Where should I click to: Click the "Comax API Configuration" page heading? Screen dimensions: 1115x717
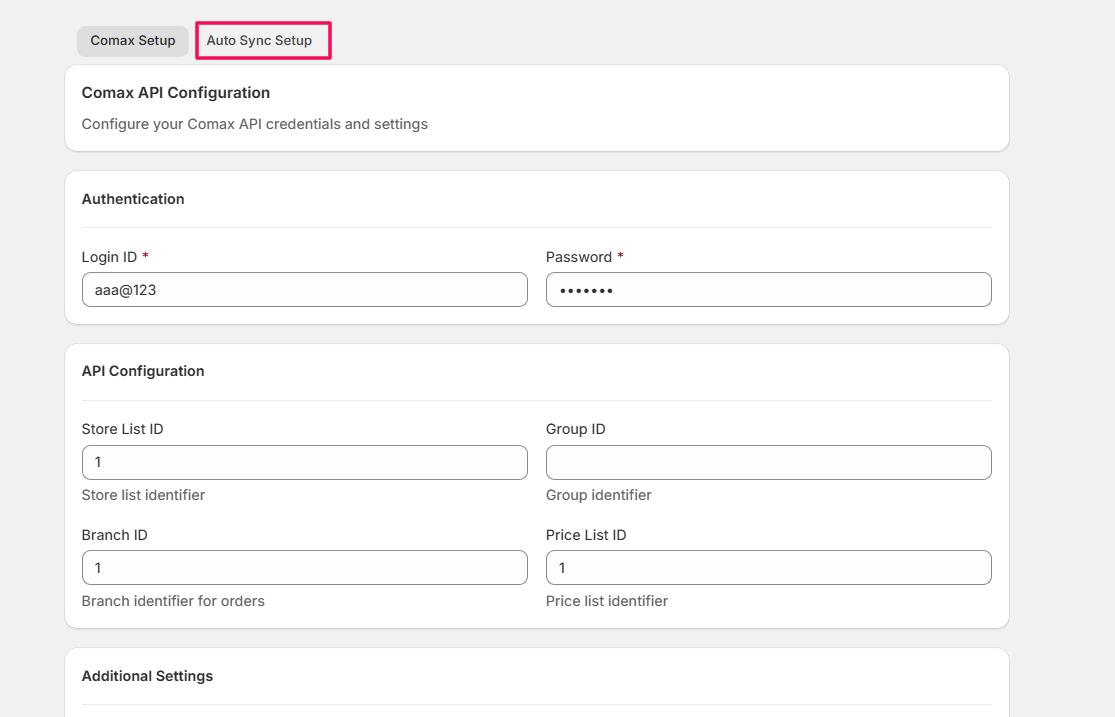(x=175, y=93)
